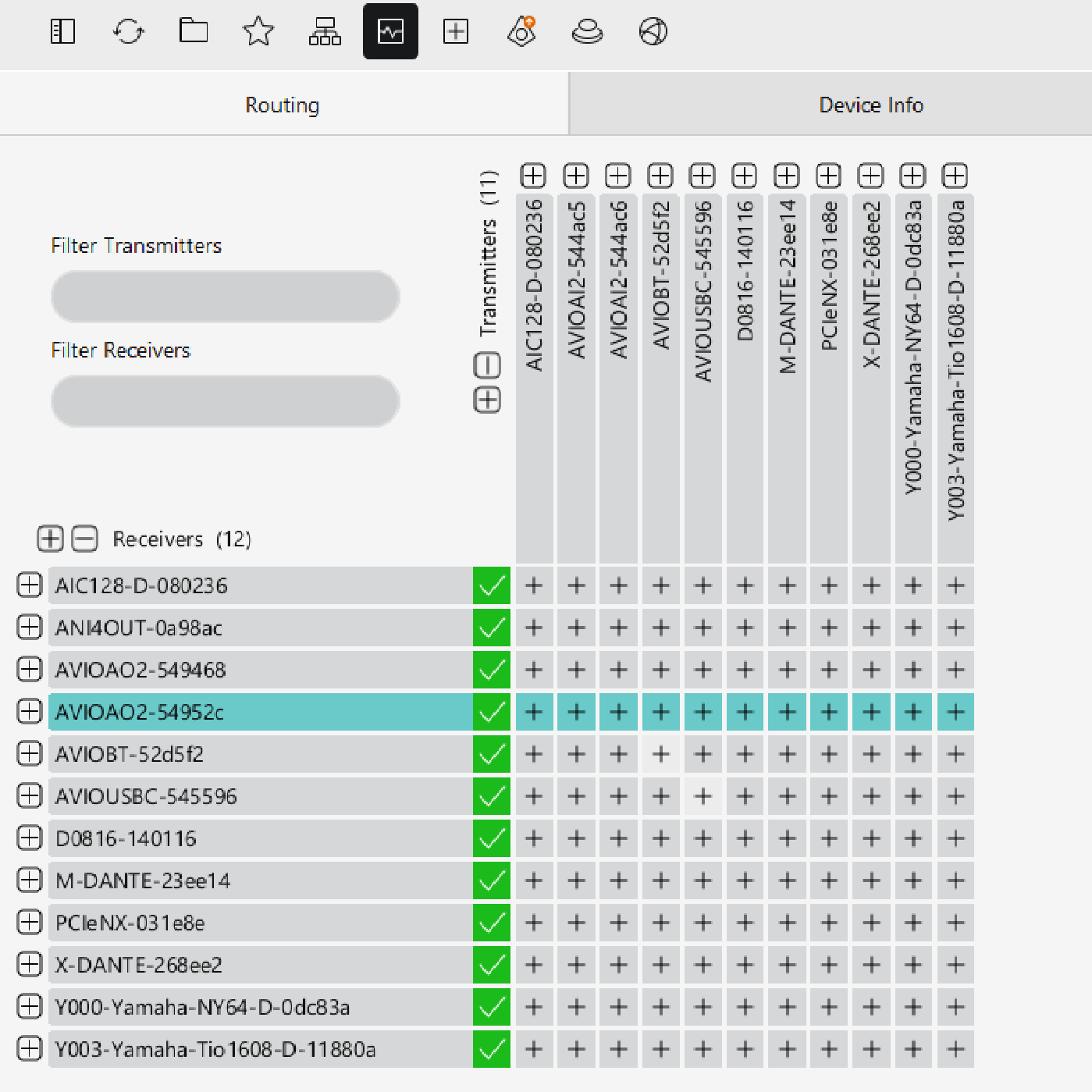Click the Filter Transmitters input field
Viewport: 1092px width, 1092px height.
tap(226, 297)
